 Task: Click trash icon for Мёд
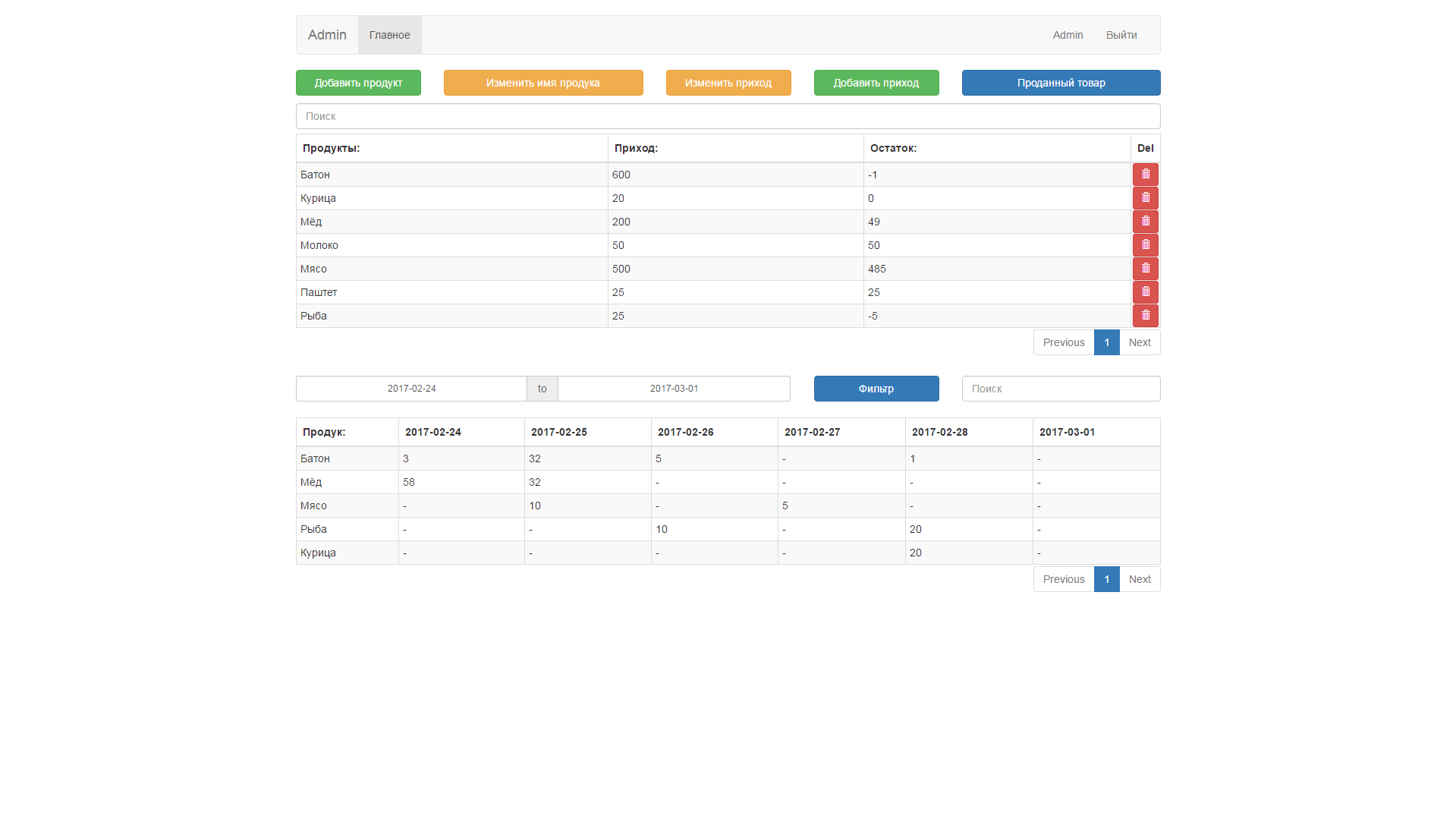click(x=1145, y=222)
